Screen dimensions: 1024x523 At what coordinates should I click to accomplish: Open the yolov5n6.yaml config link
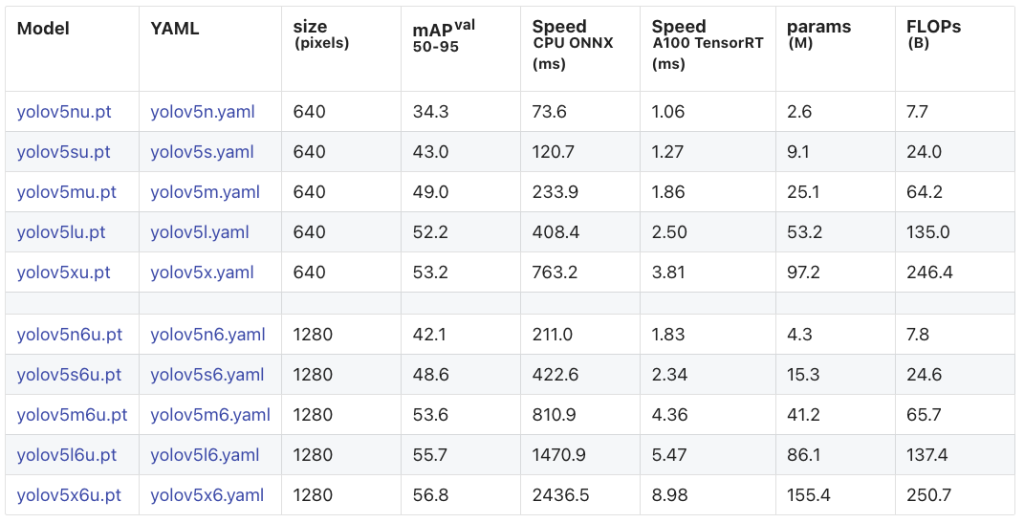pos(208,335)
